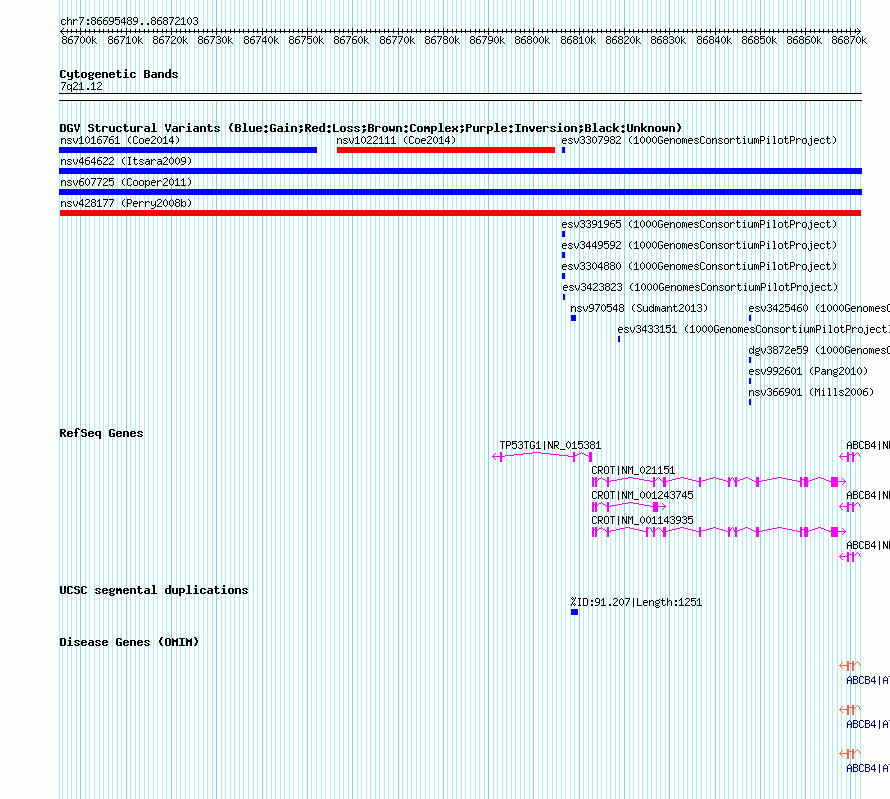Click the chr7:86695489..86872103 coordinates label
Viewport: 890px width, 799px height.
129,21
